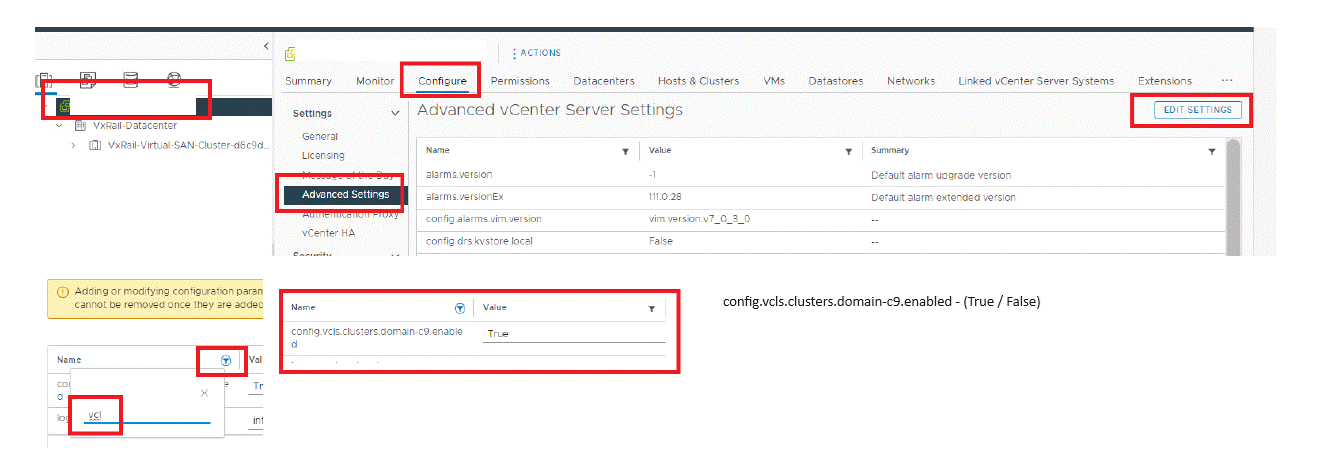Image resolution: width=1332 pixels, height=456 pixels.
Task: Click the Value column filter in settings table
Action: click(849, 151)
